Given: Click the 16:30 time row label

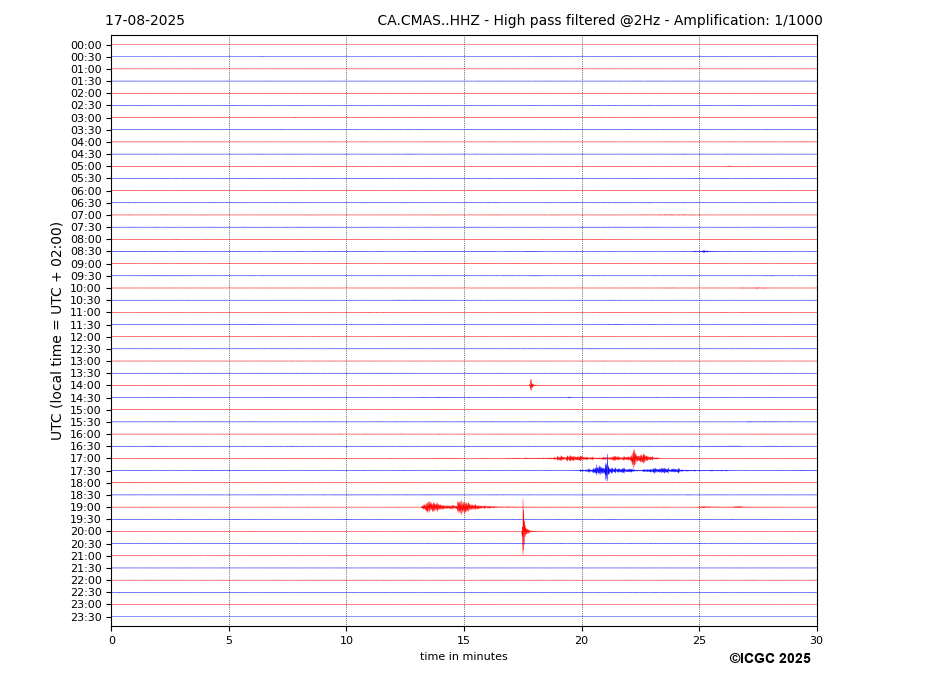Looking at the screenshot, I should (x=86, y=446).
